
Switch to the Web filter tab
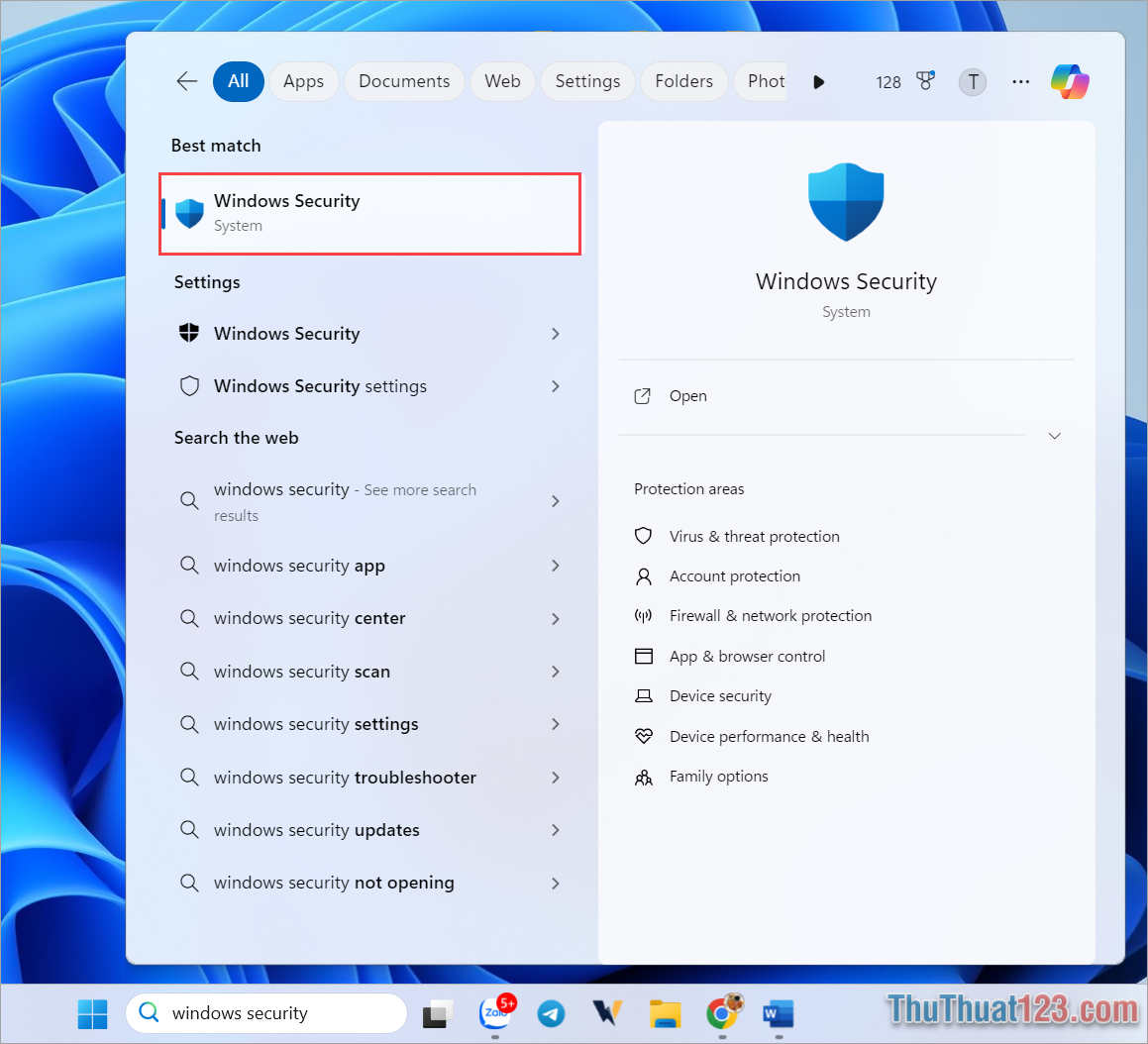pos(502,81)
